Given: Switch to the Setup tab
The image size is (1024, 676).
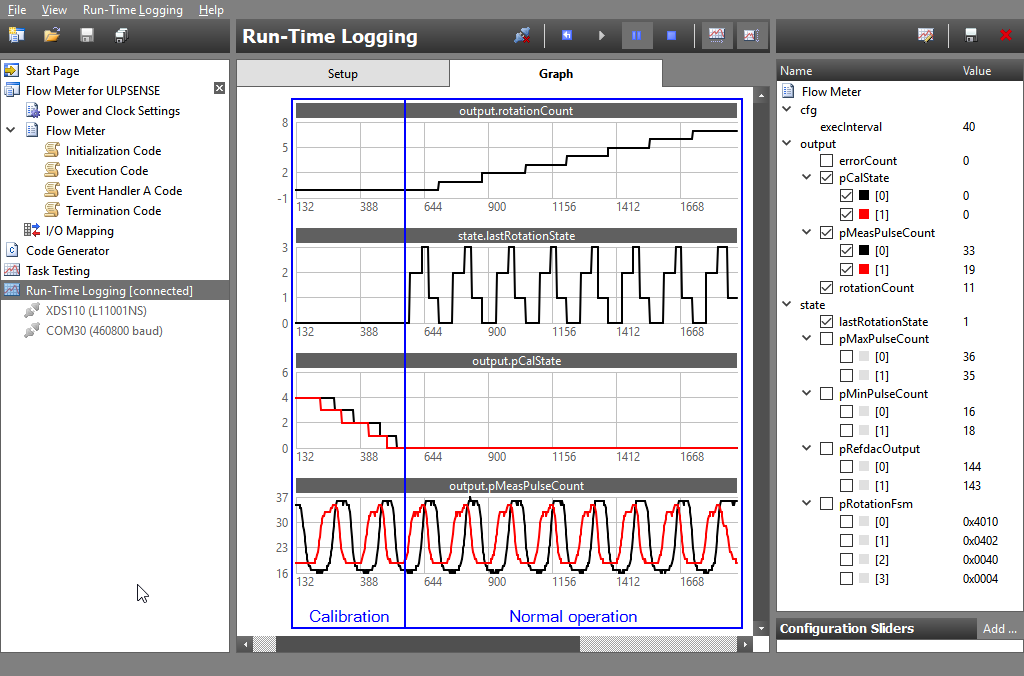Looking at the screenshot, I should coord(342,73).
